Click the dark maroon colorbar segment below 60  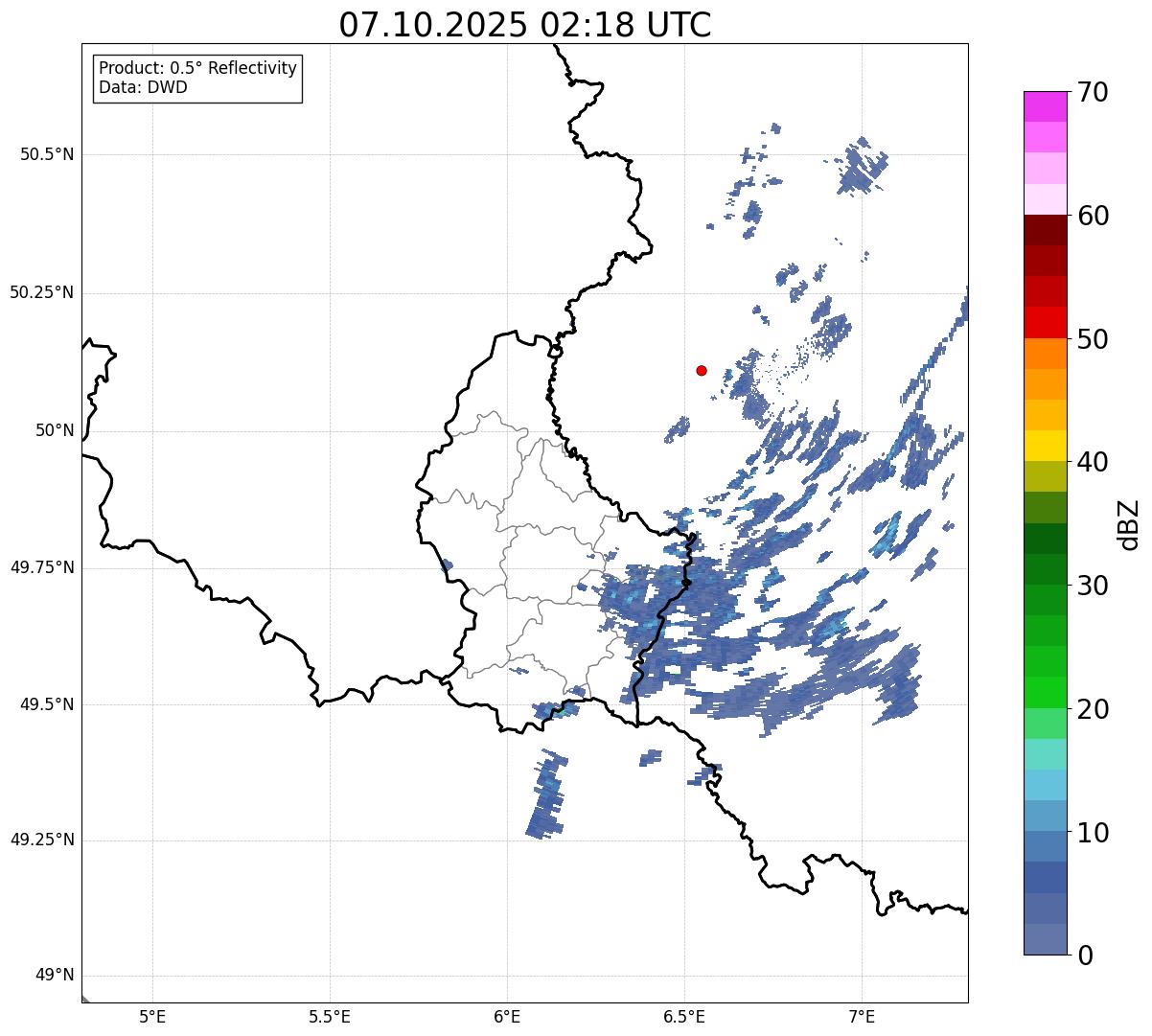coord(1045,230)
